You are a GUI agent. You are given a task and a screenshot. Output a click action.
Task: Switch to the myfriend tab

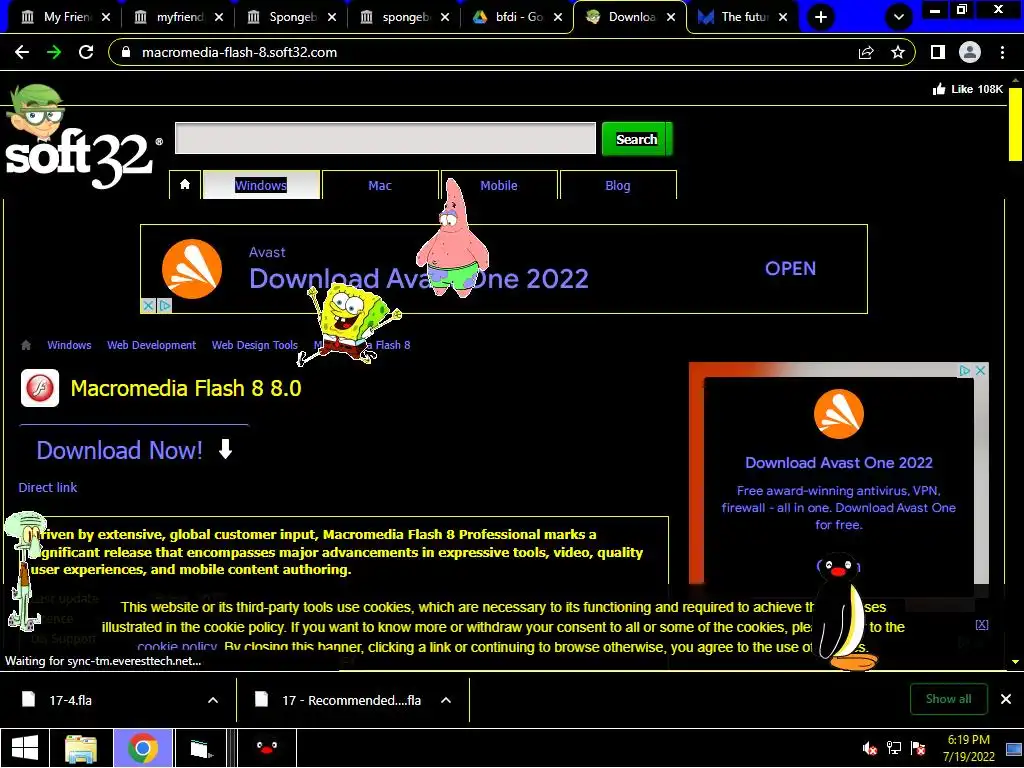pyautogui.click(x=174, y=17)
